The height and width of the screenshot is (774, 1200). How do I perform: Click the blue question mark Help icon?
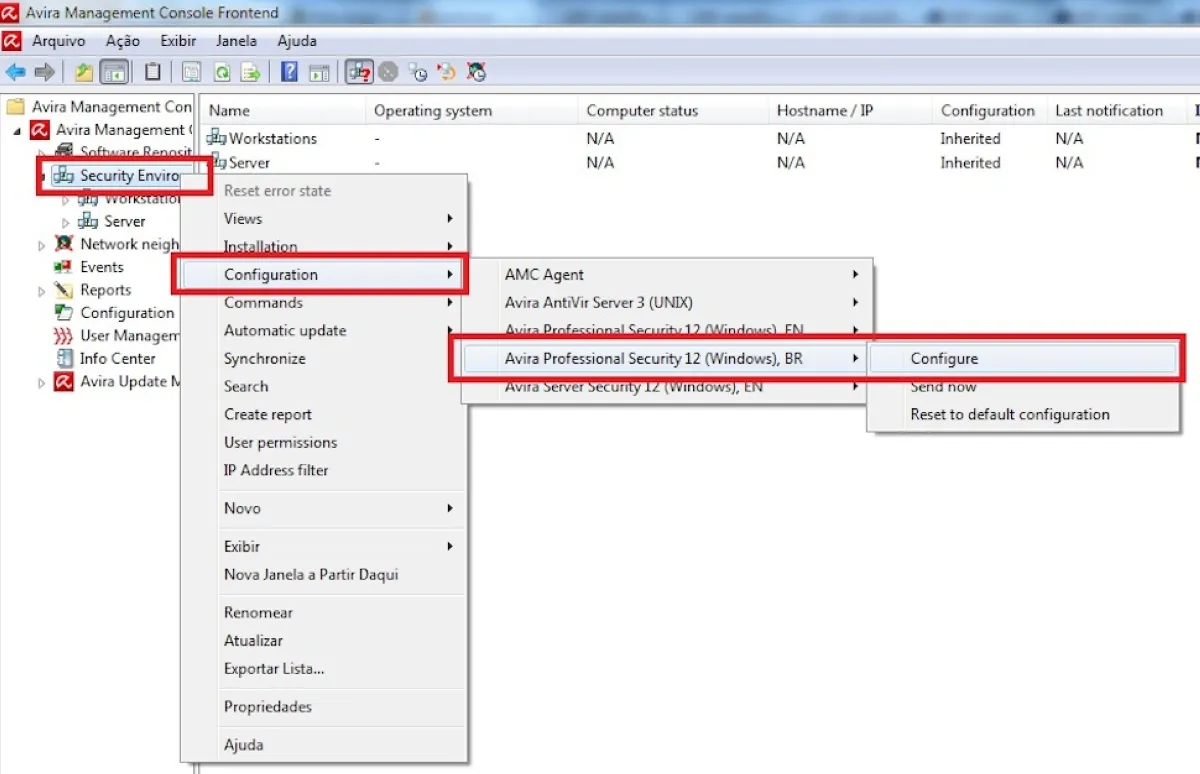point(289,72)
